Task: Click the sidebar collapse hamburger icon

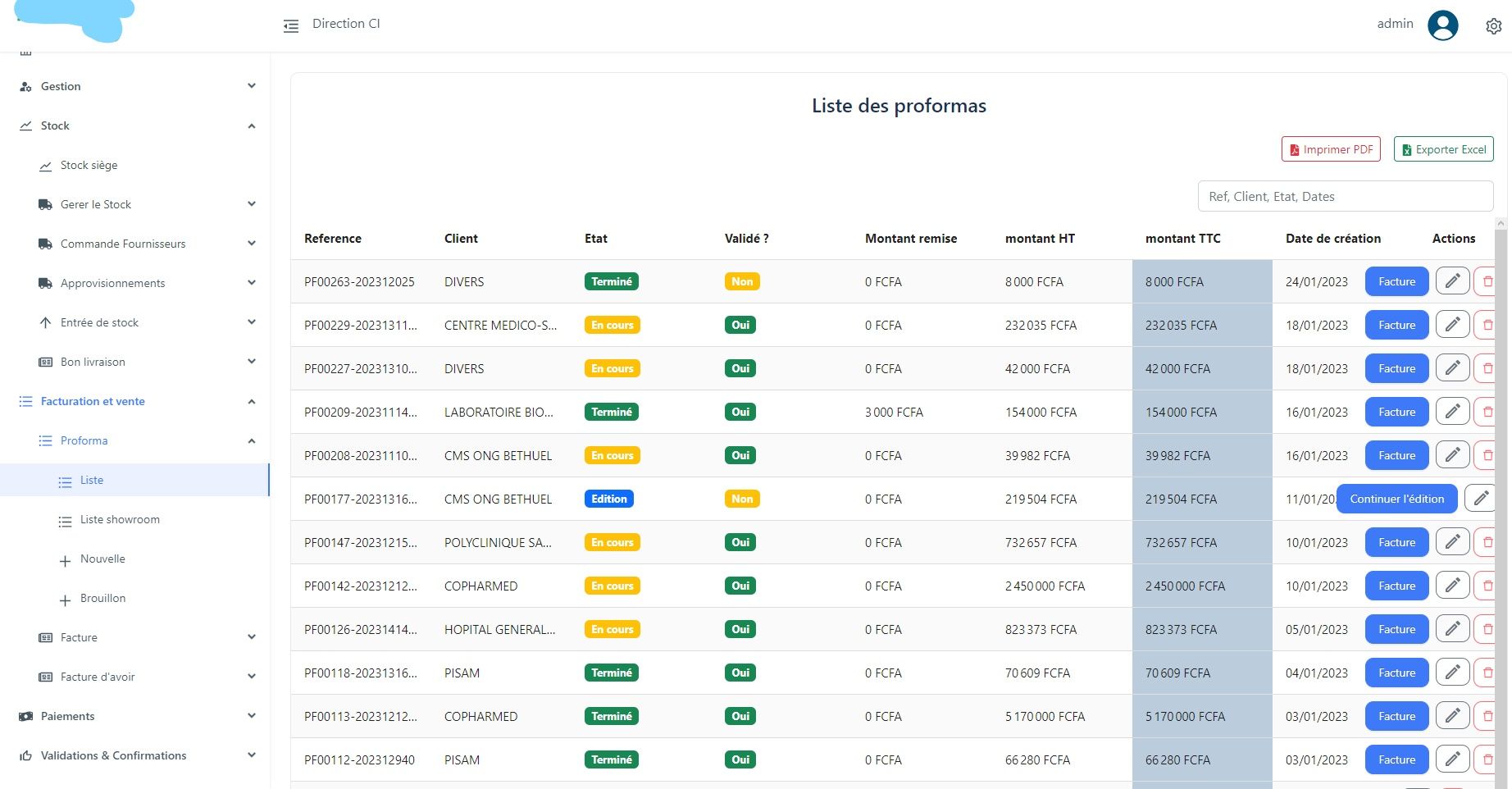Action: point(291,26)
